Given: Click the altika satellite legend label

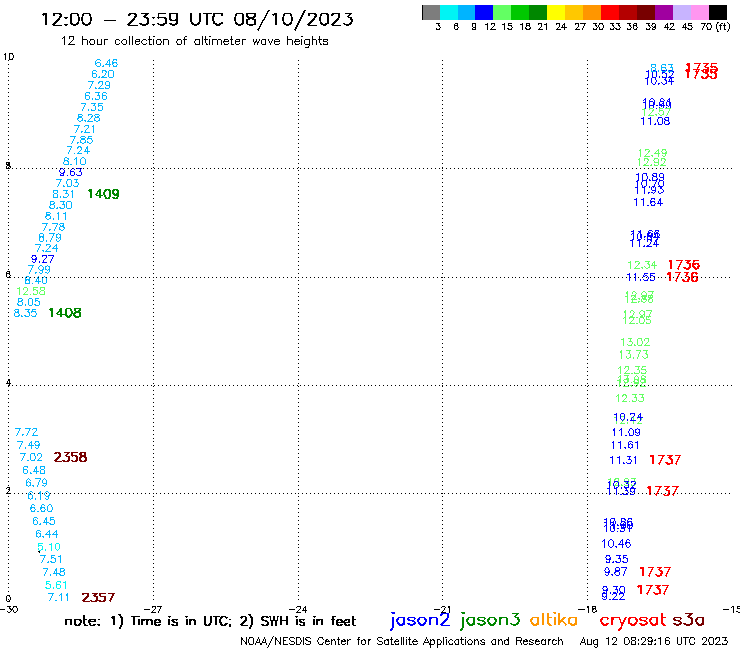Looking at the screenshot, I should (x=554, y=620).
